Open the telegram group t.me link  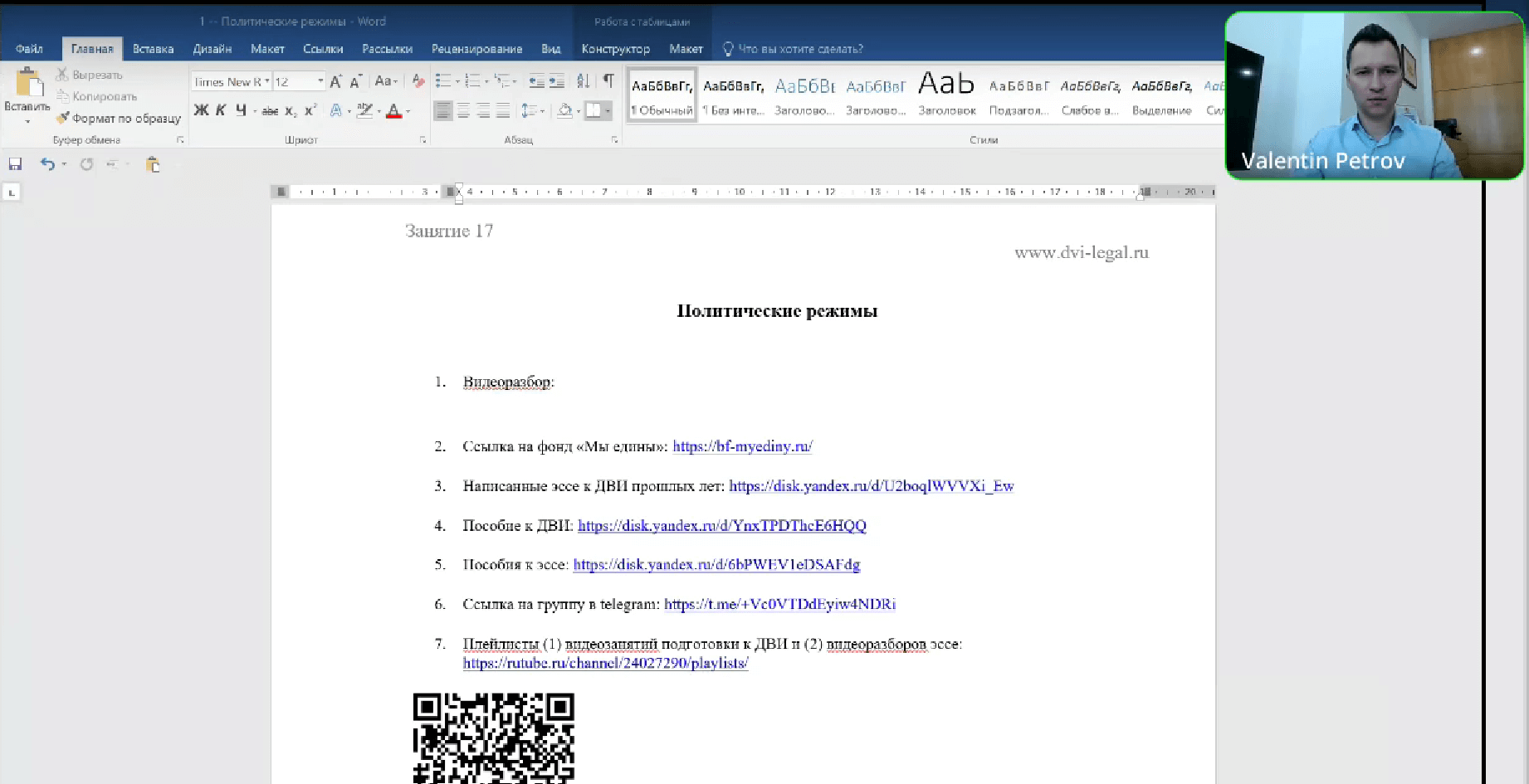click(x=779, y=604)
